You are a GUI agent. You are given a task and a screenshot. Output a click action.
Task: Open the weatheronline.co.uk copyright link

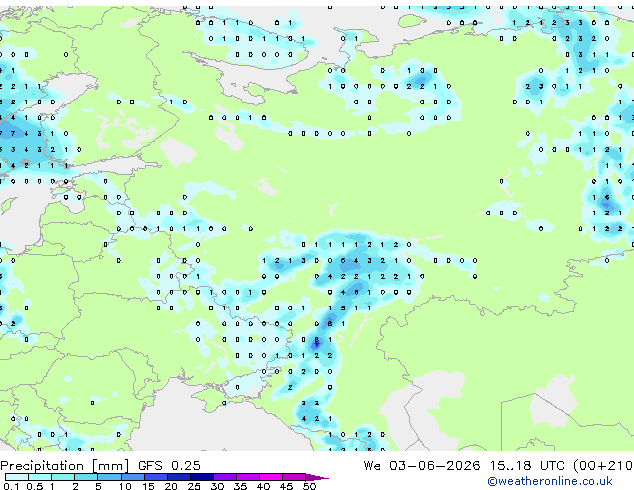(x=550, y=481)
